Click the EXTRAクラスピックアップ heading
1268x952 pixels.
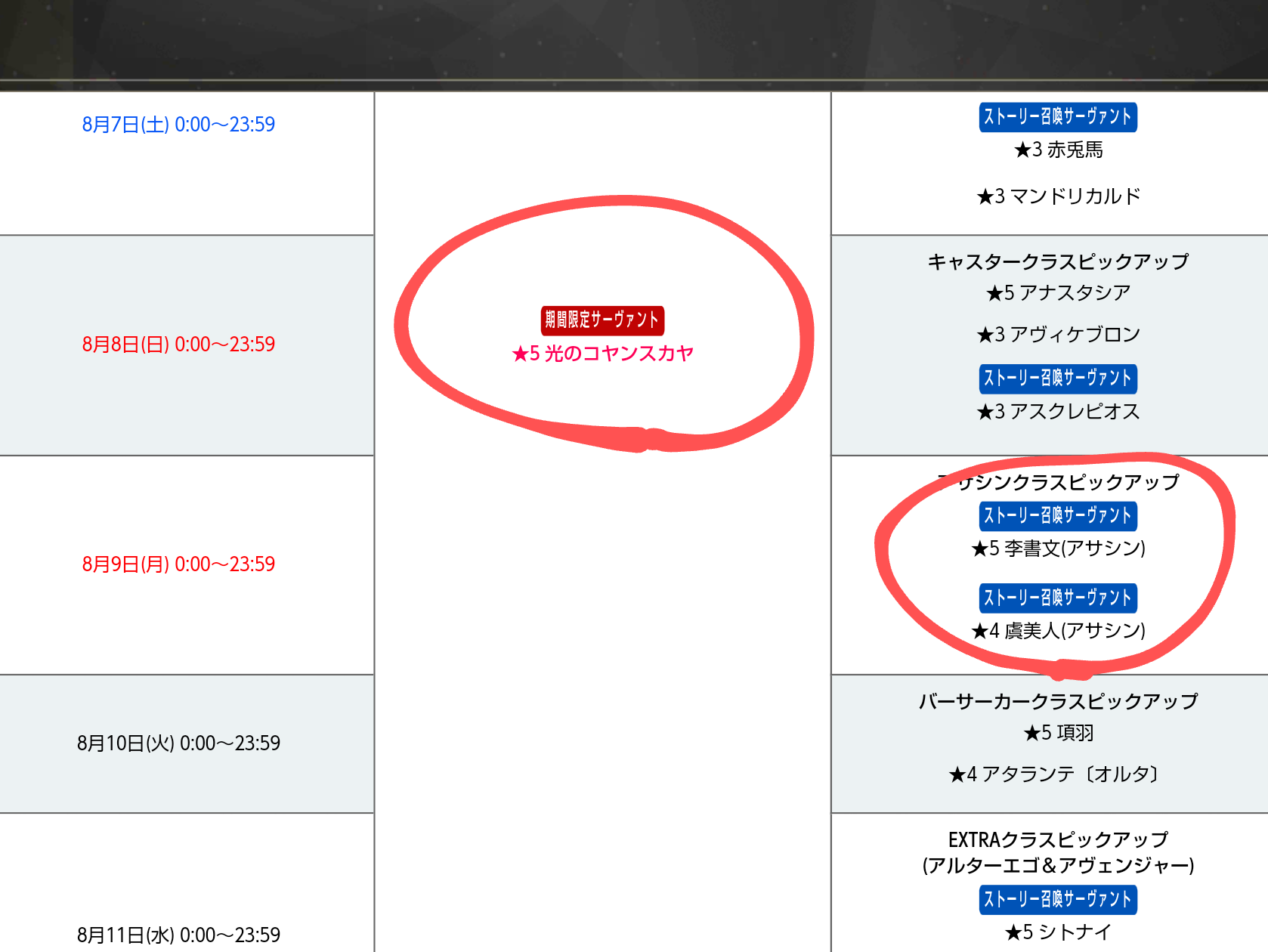[x=1058, y=840]
